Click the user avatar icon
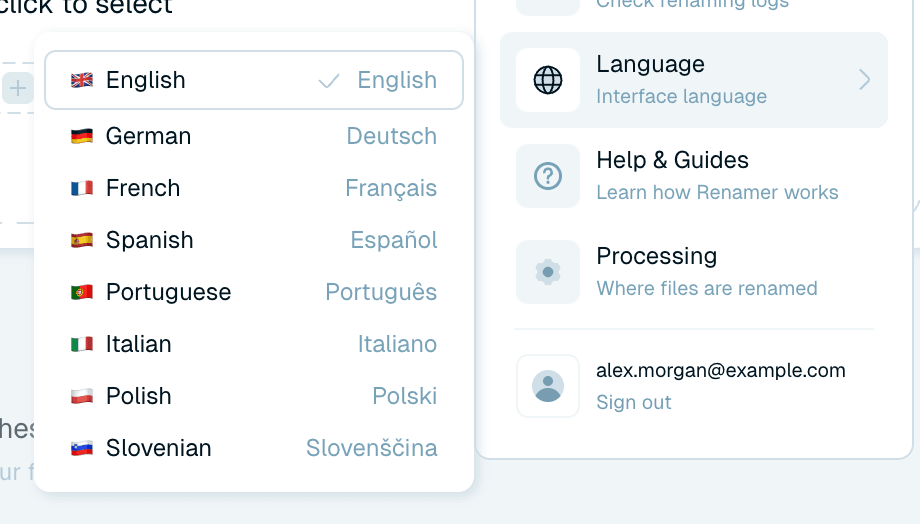The image size is (920, 524). pos(548,386)
